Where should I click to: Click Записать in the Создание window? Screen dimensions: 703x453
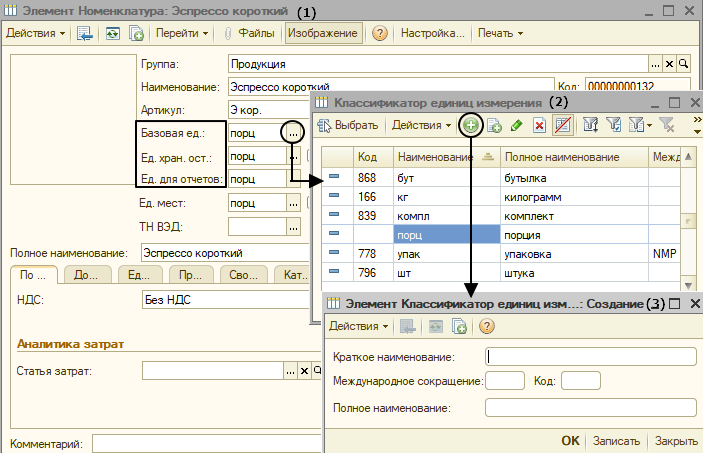tap(616, 441)
